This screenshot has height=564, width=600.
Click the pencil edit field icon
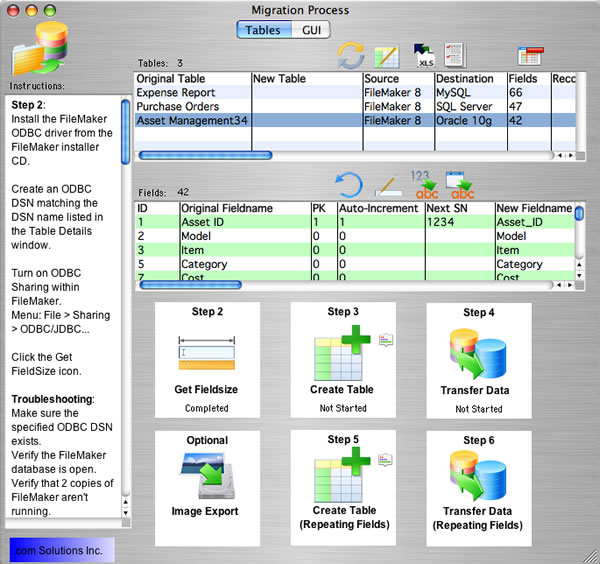click(x=389, y=186)
